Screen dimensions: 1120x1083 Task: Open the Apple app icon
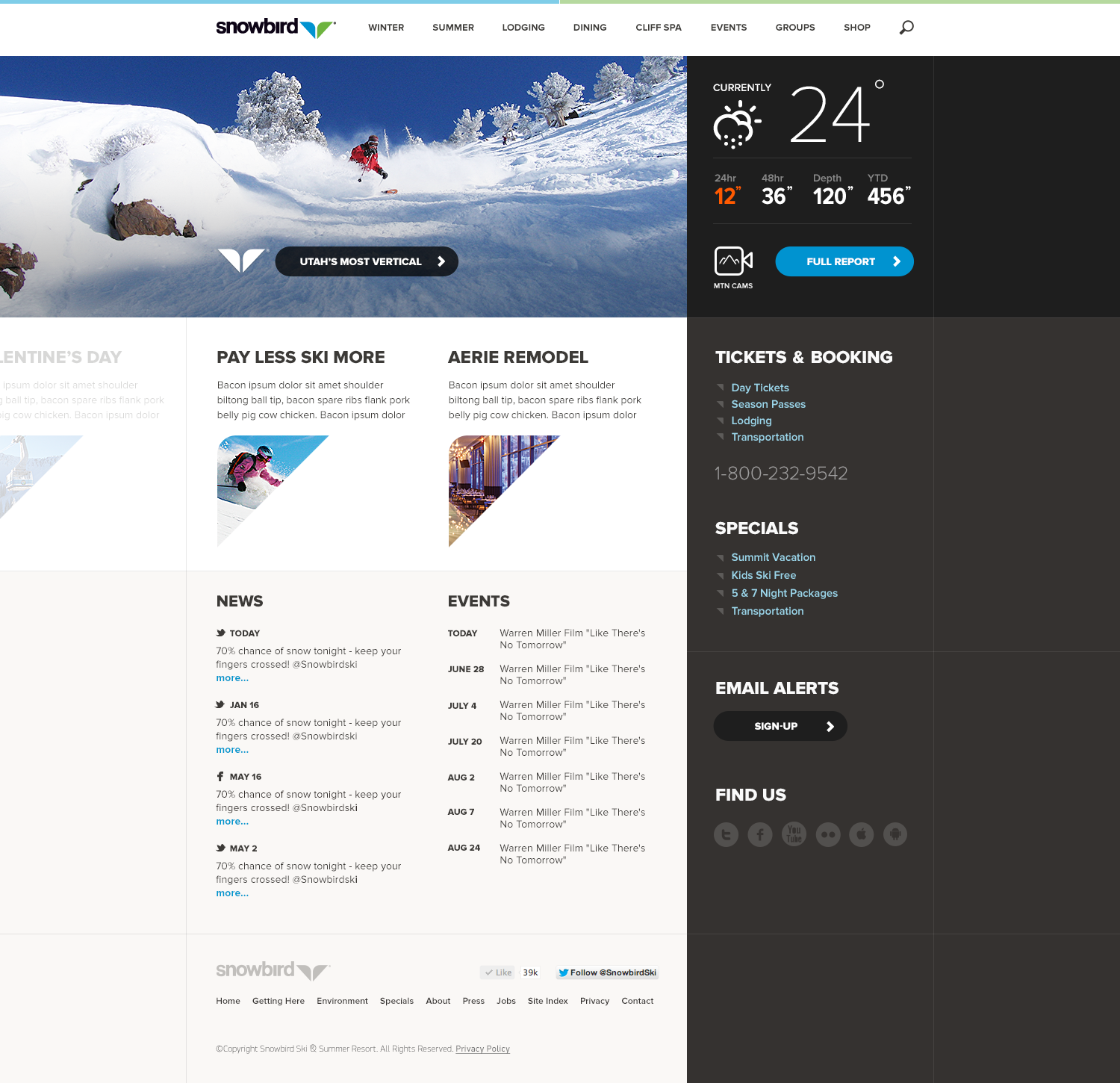pos(861,834)
